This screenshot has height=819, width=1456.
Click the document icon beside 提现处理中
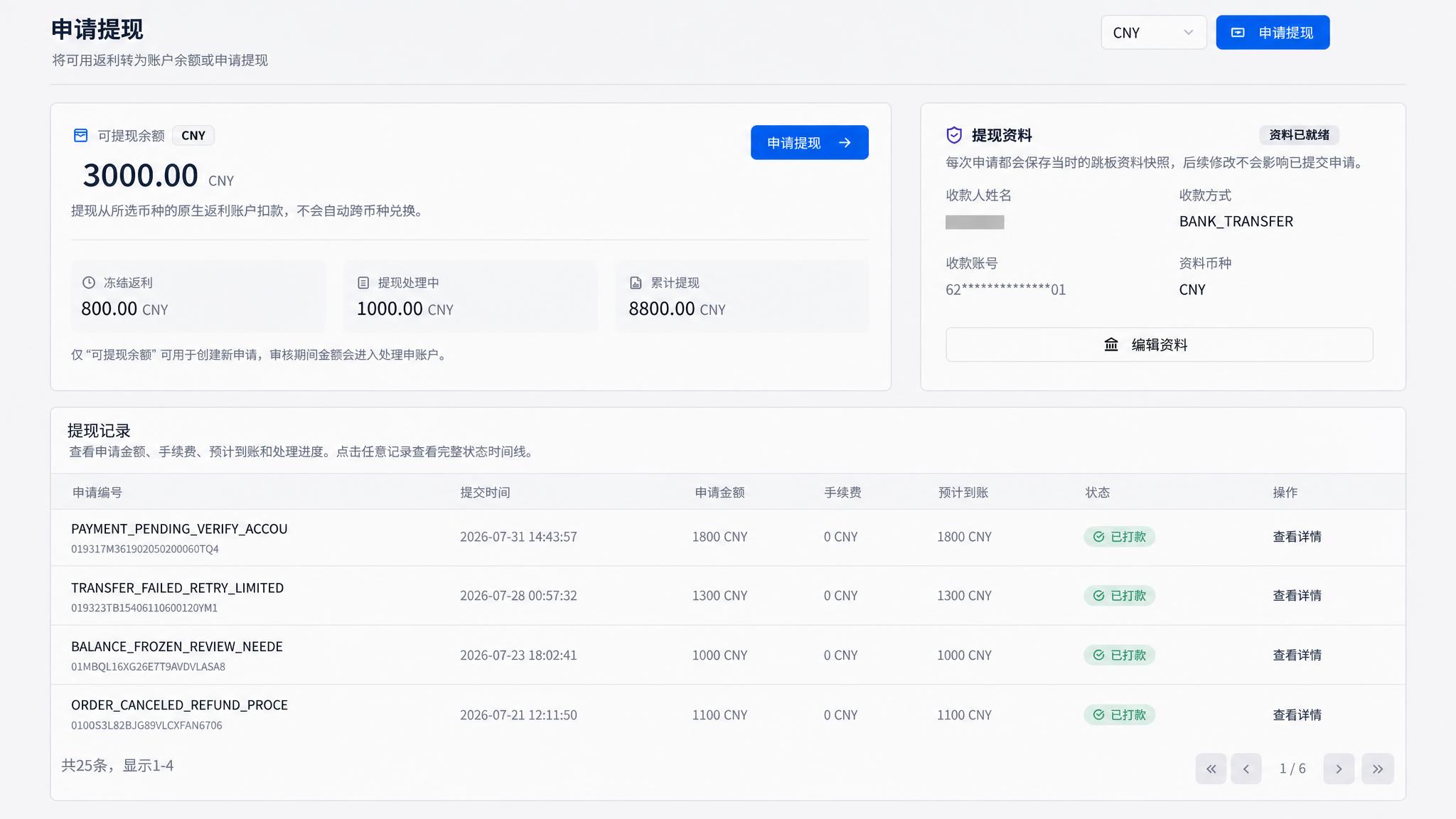363,283
